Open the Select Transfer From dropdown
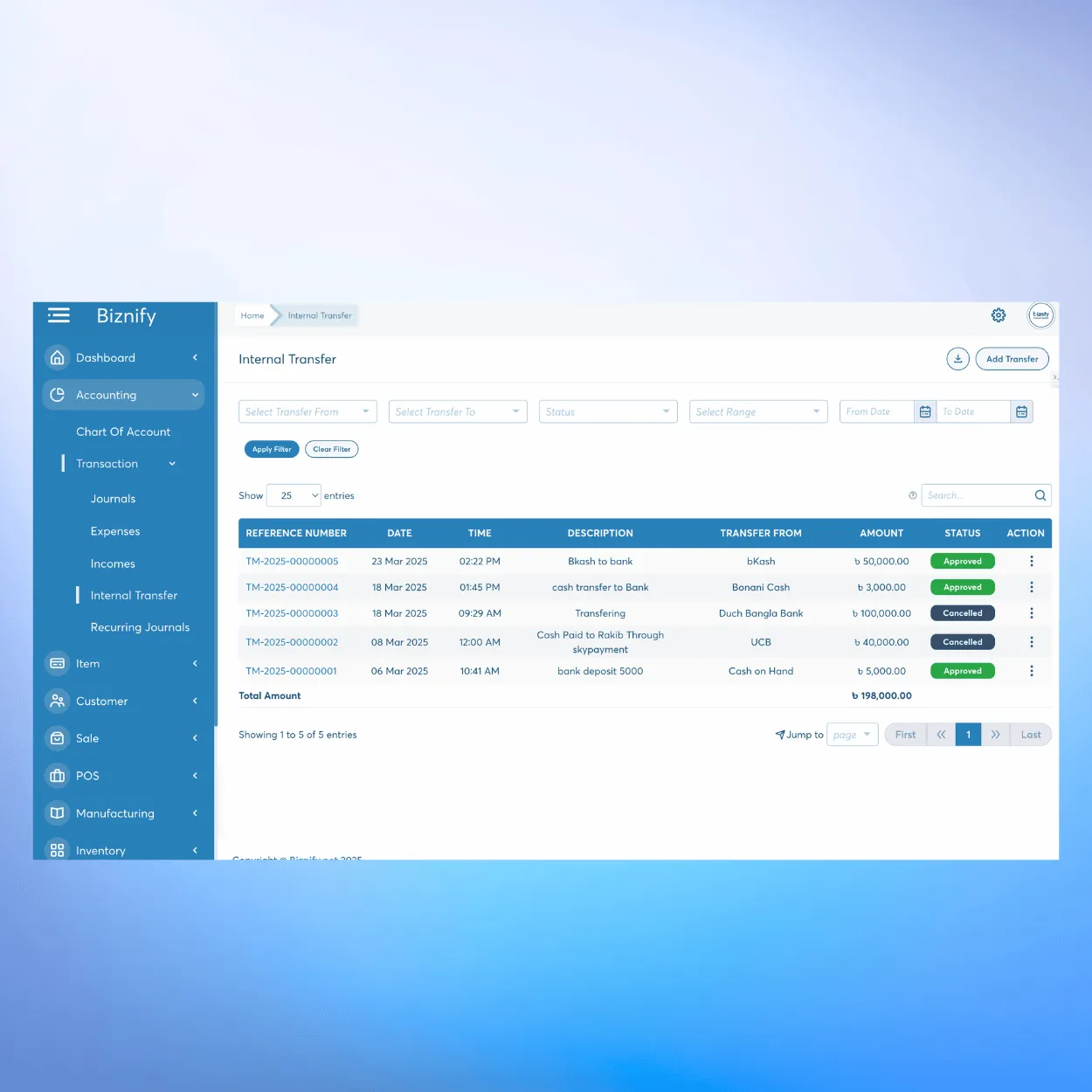 point(308,411)
